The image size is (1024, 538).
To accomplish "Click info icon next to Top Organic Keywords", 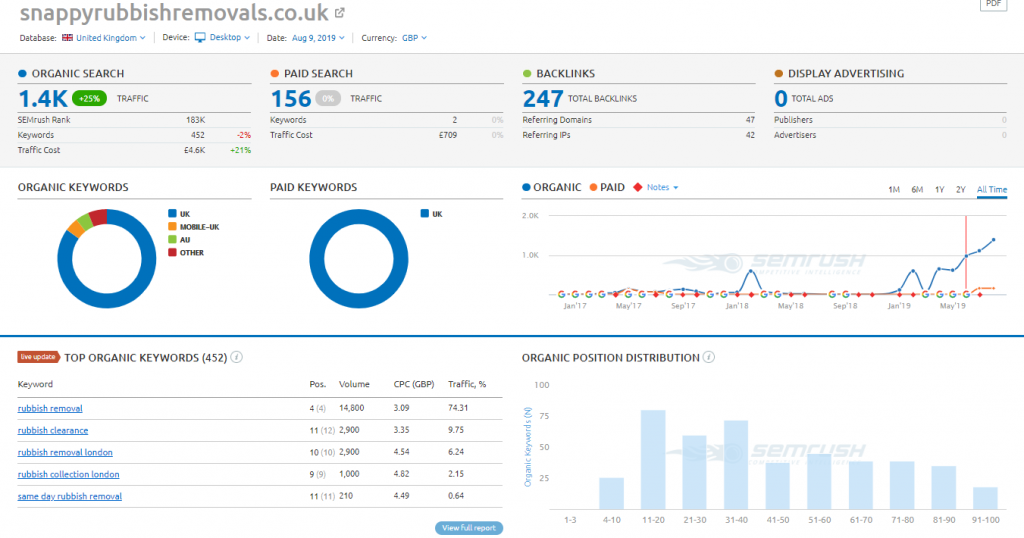I will tap(236, 357).
